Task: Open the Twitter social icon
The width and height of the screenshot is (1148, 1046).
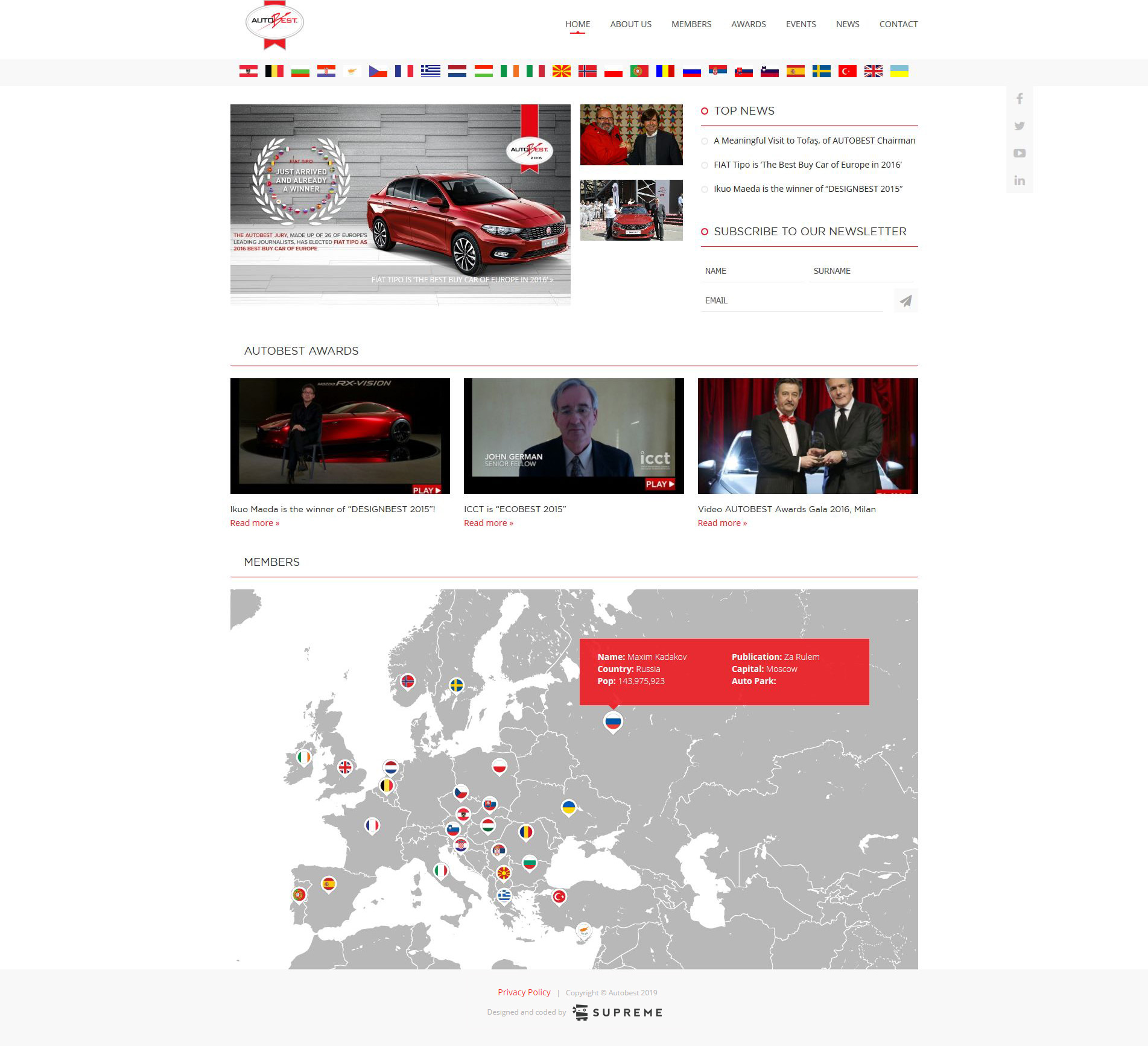Action: click(1020, 126)
